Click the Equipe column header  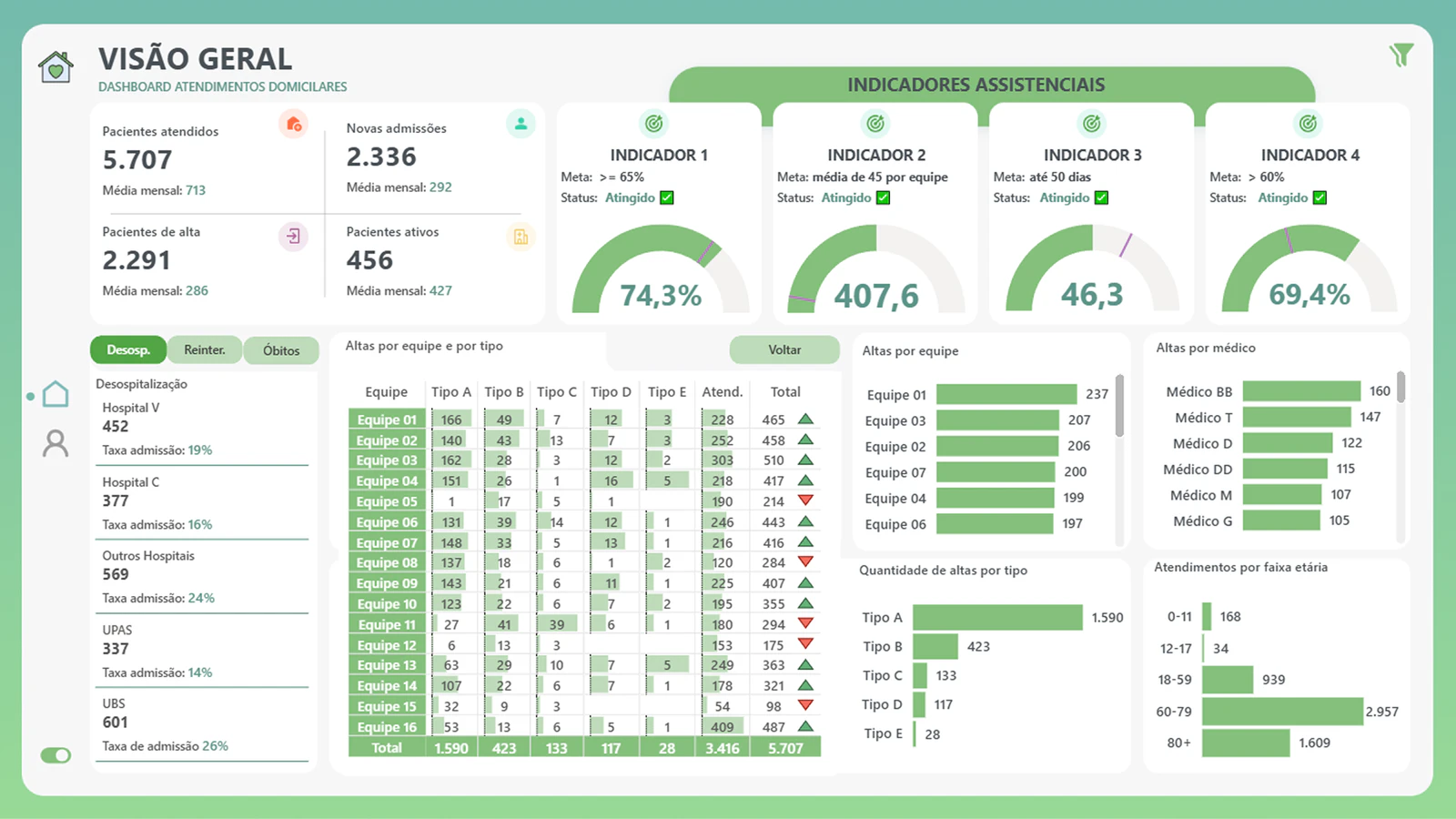pyautogui.click(x=386, y=391)
